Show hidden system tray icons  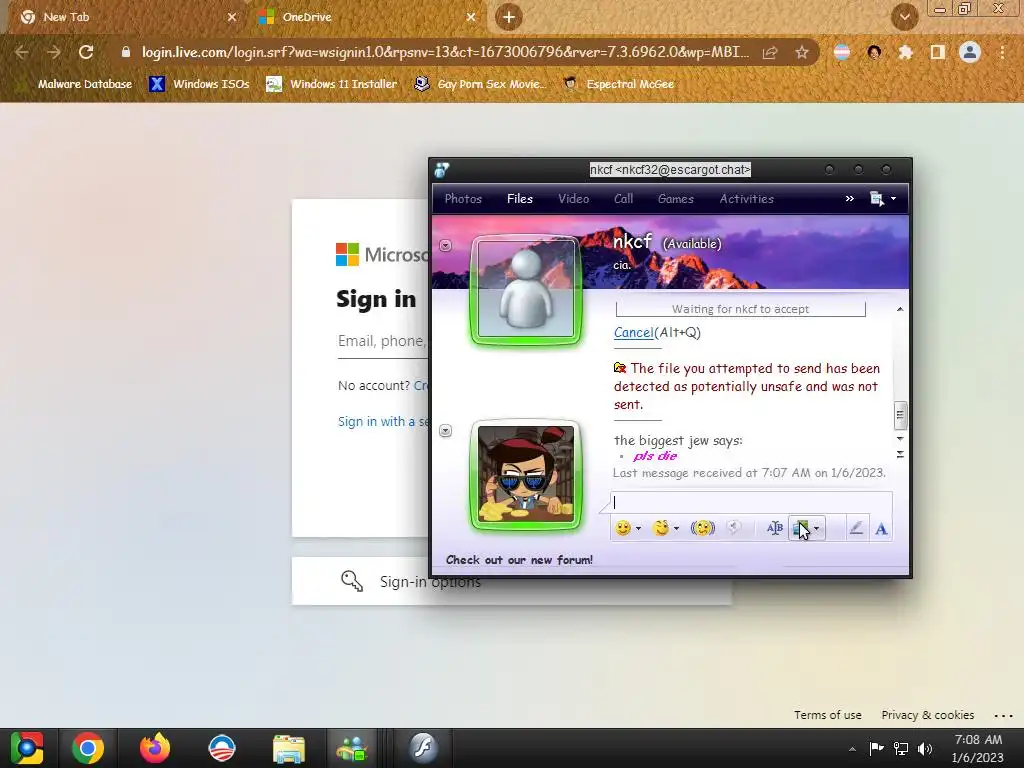tap(852, 749)
